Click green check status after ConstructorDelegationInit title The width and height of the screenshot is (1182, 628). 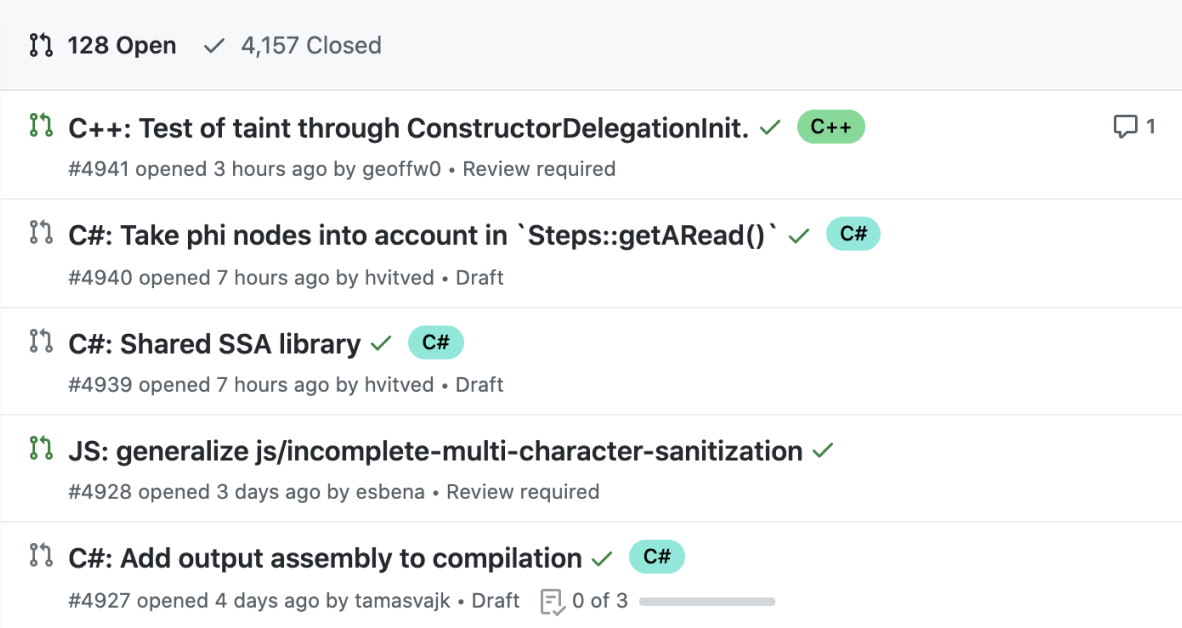pyautogui.click(x=769, y=128)
